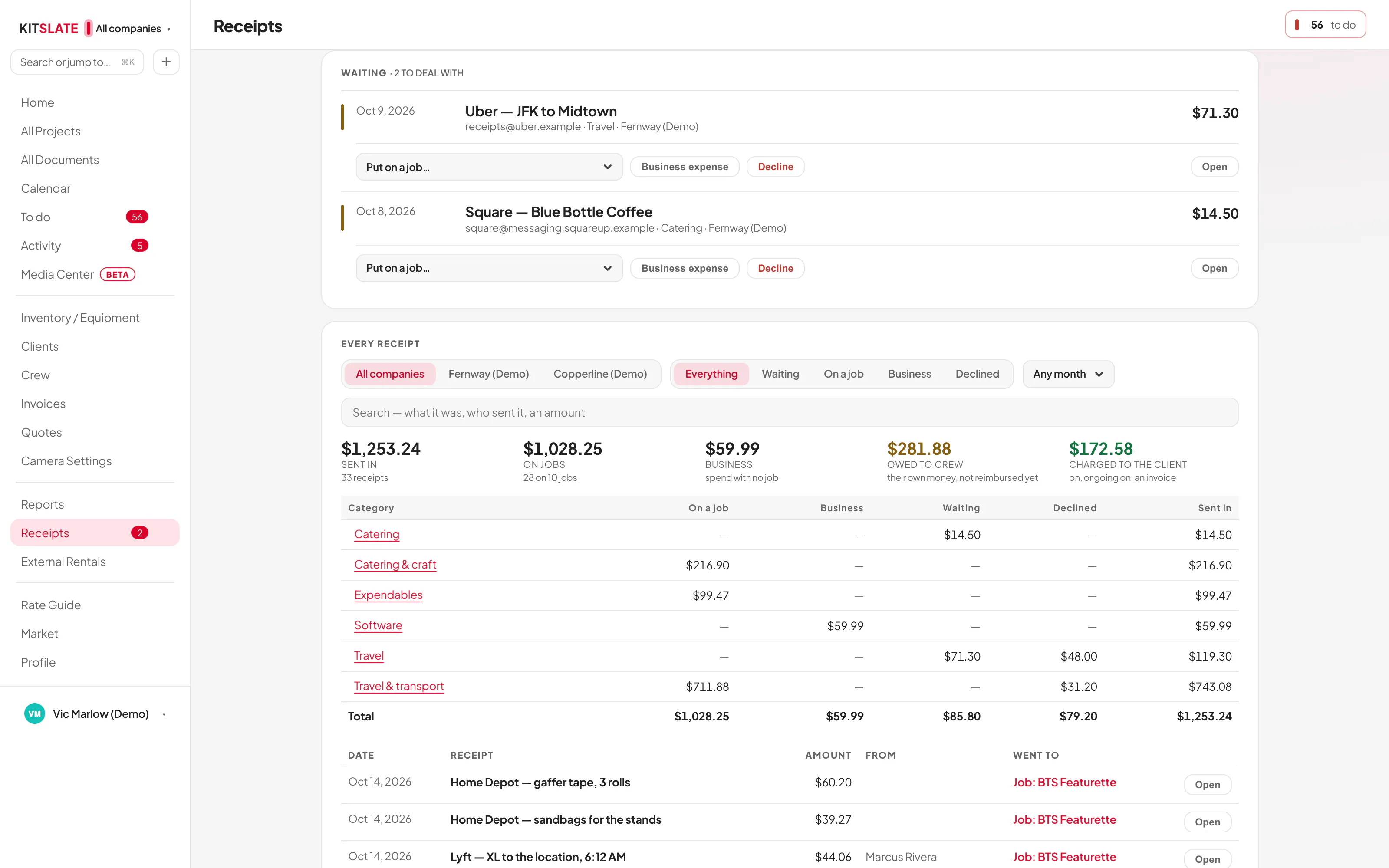
Task: Focus the Search or jump to box
Action: click(x=77, y=62)
